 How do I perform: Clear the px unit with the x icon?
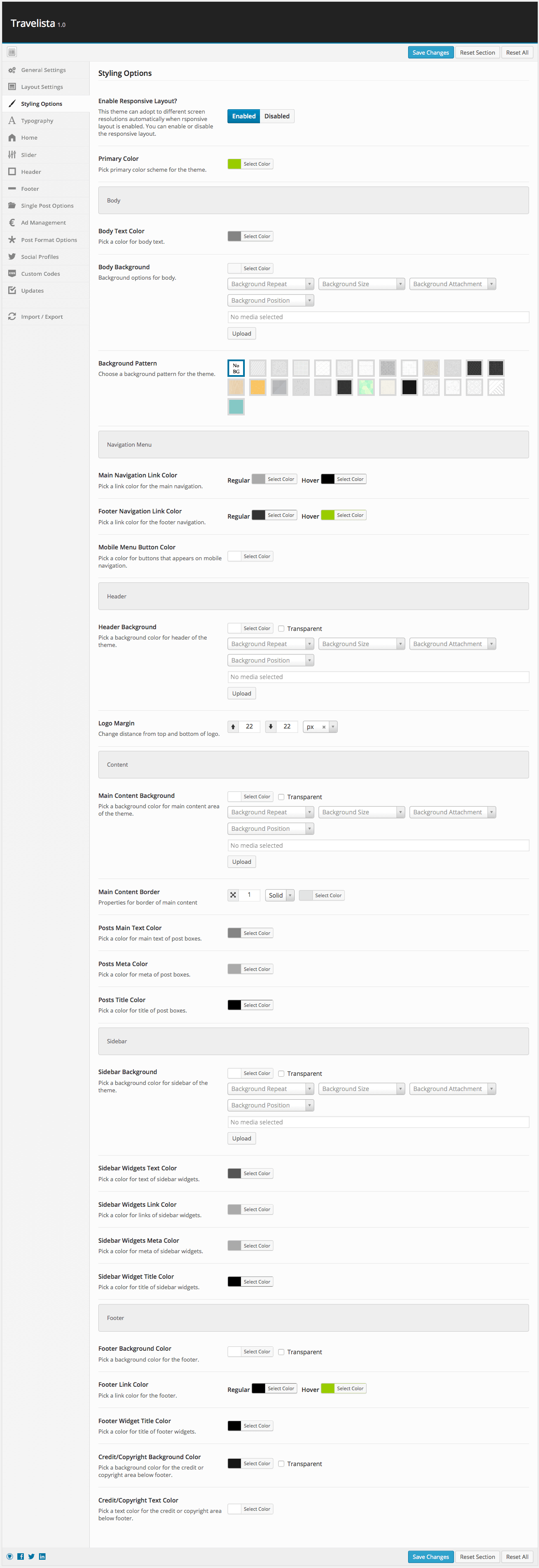324,727
